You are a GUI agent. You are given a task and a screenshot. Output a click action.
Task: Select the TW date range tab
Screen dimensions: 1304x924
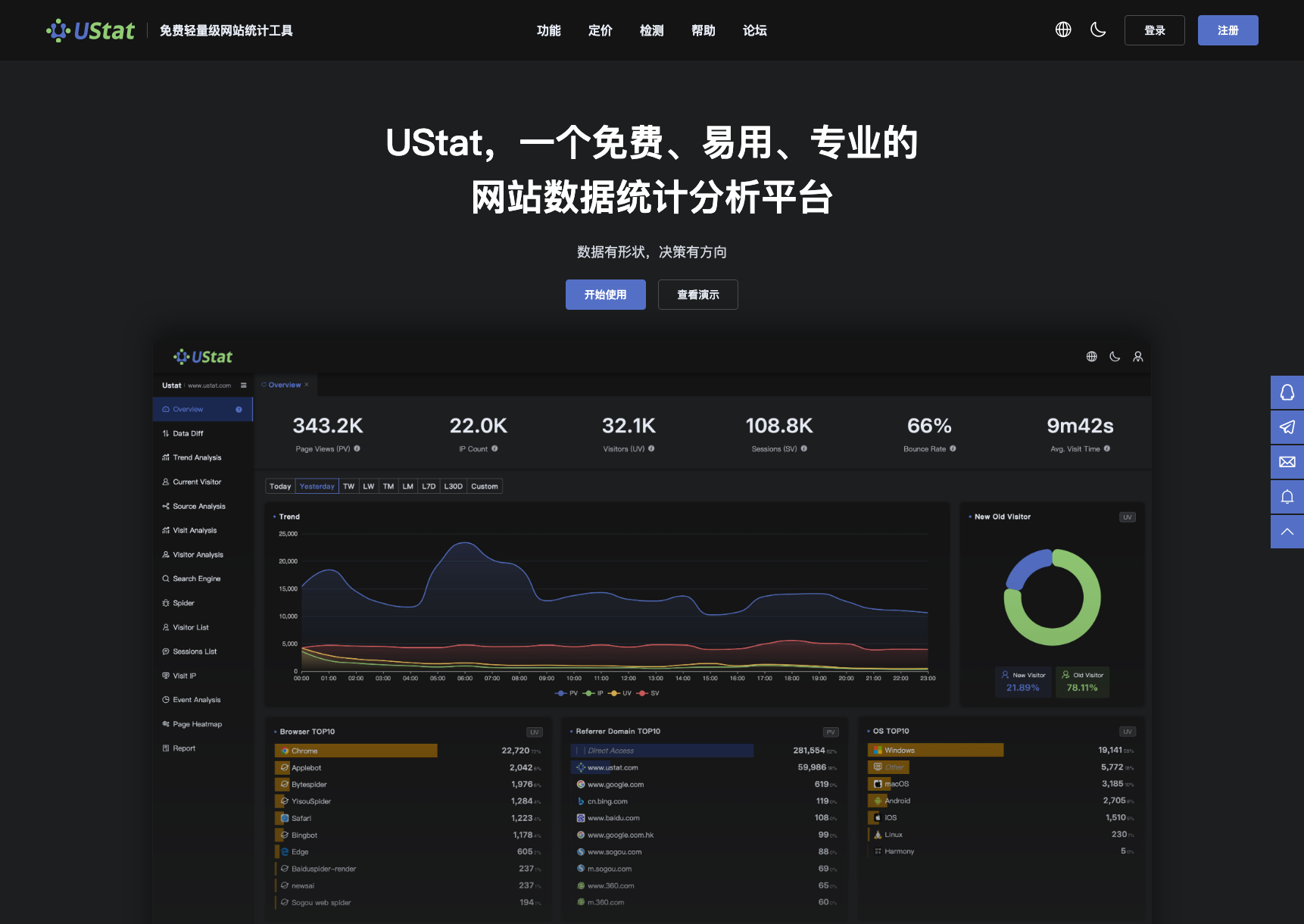coord(348,486)
